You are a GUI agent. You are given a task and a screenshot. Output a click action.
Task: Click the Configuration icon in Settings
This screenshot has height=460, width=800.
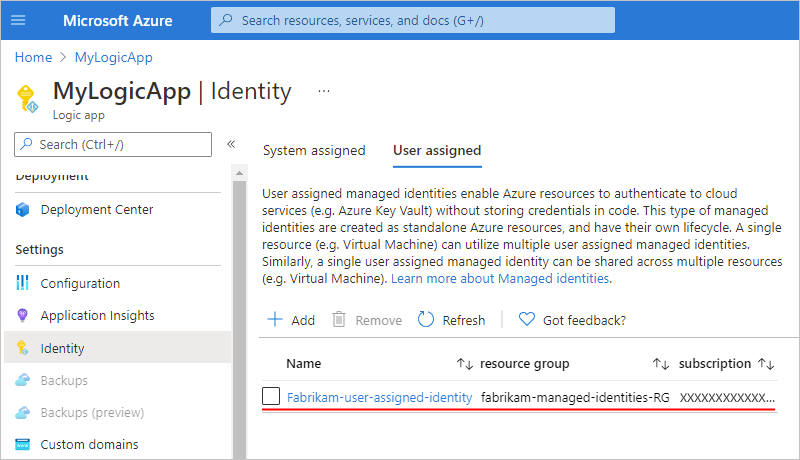[24, 284]
